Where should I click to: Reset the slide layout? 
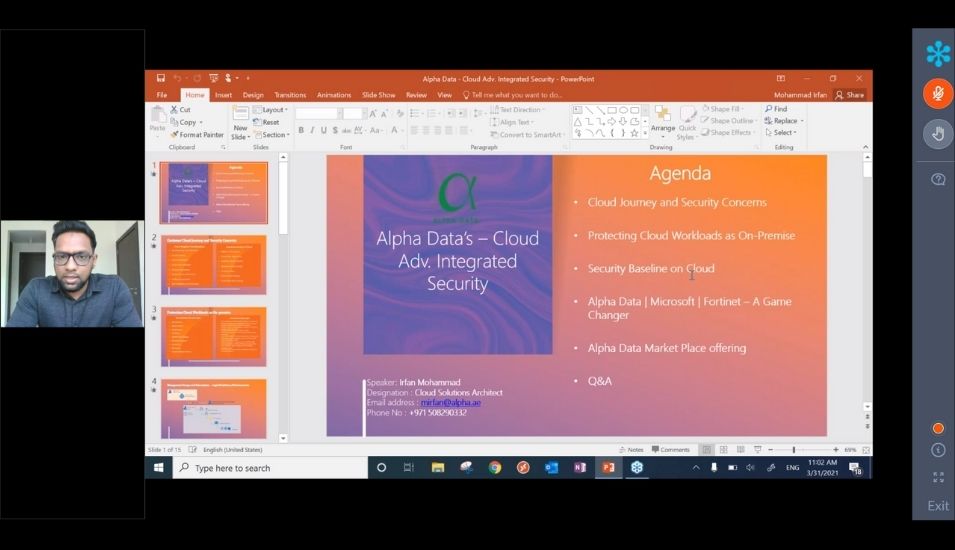[267, 122]
